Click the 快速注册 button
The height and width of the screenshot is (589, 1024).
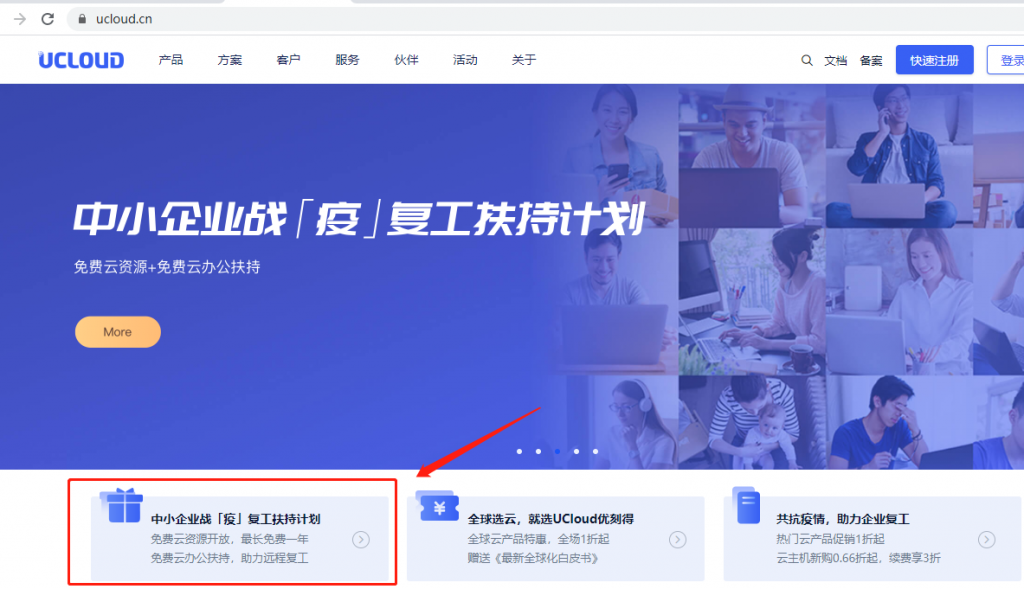pos(933,59)
